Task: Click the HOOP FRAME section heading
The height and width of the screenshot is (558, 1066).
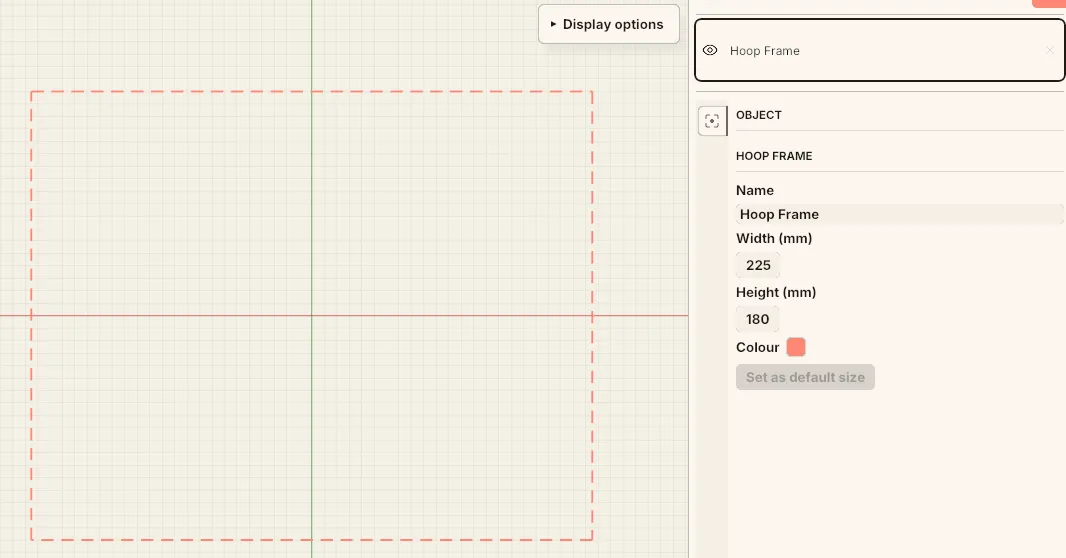Action: click(774, 156)
